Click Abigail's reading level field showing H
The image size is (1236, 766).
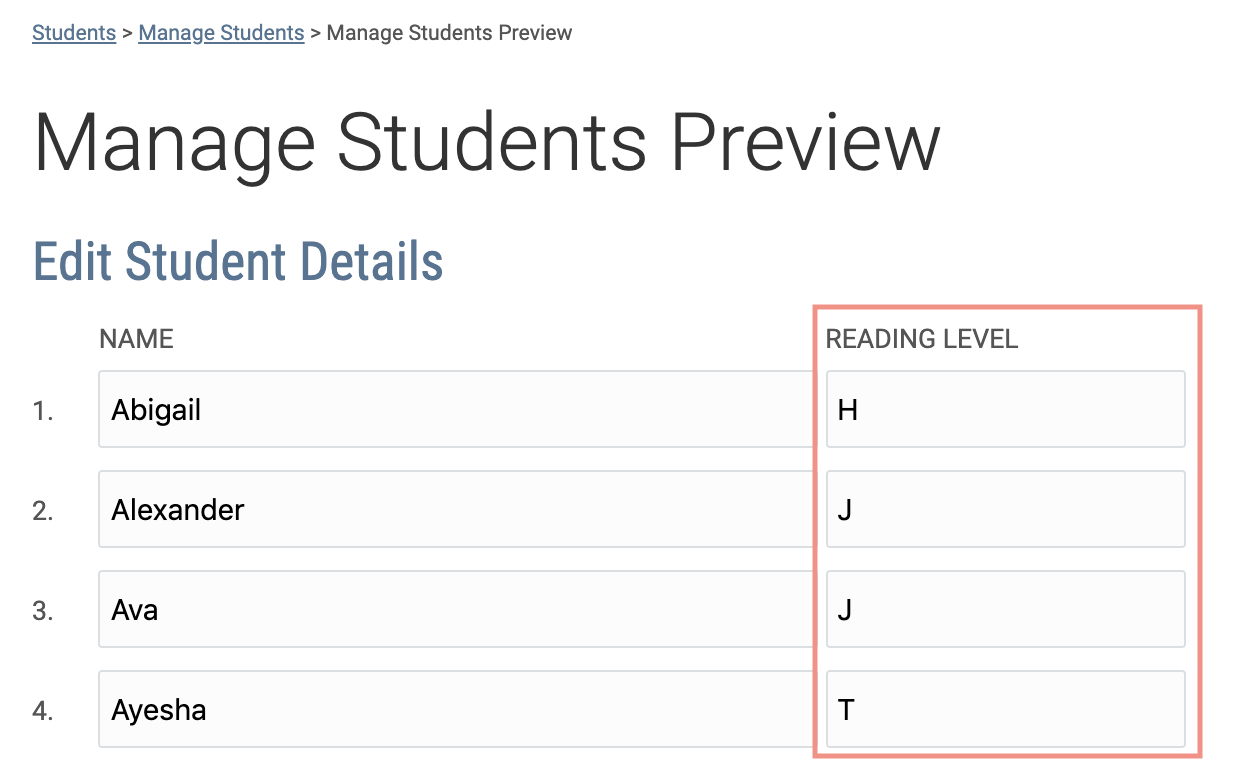tap(1005, 409)
